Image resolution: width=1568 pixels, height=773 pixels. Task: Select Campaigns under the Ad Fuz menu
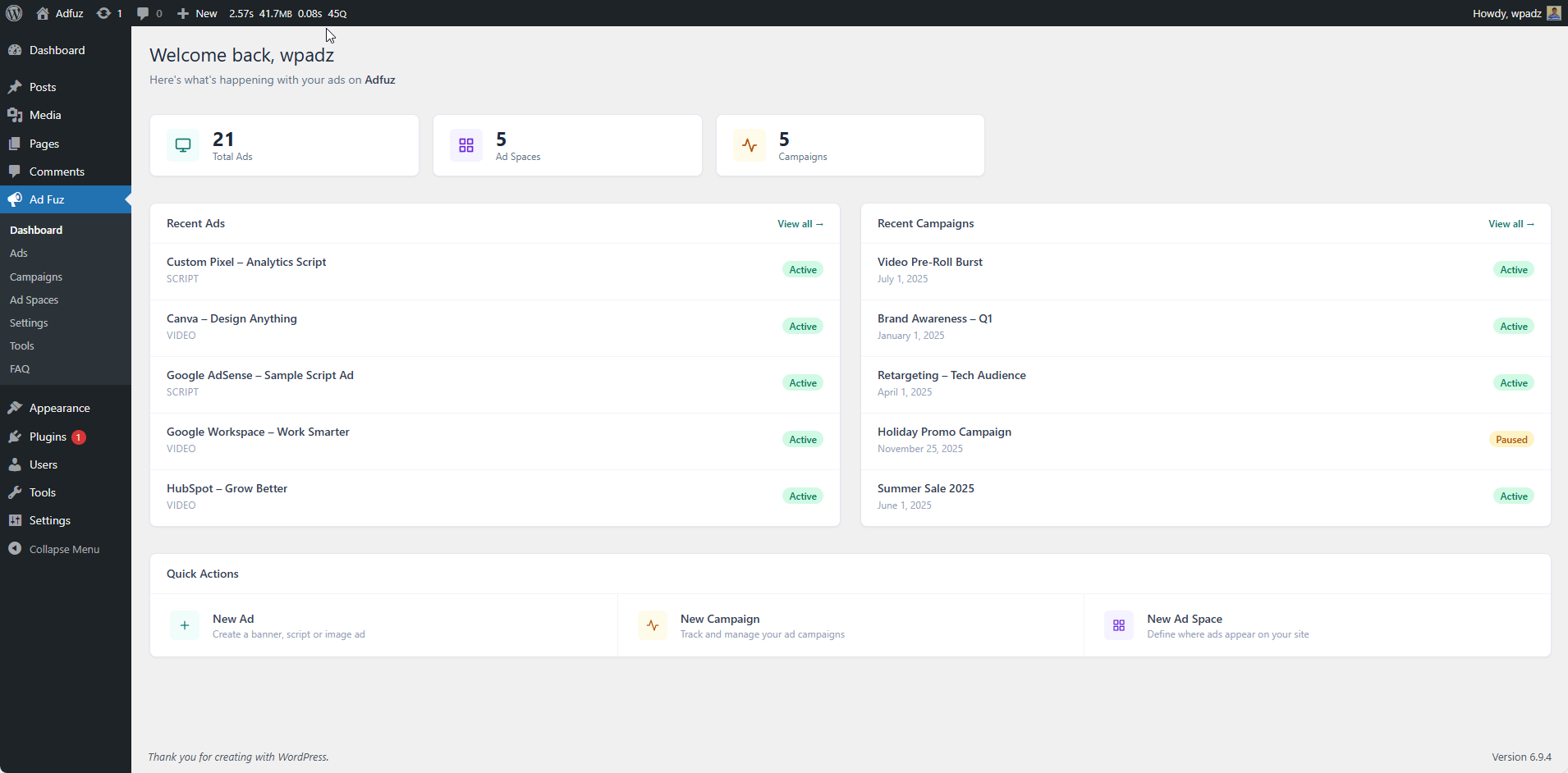(36, 276)
